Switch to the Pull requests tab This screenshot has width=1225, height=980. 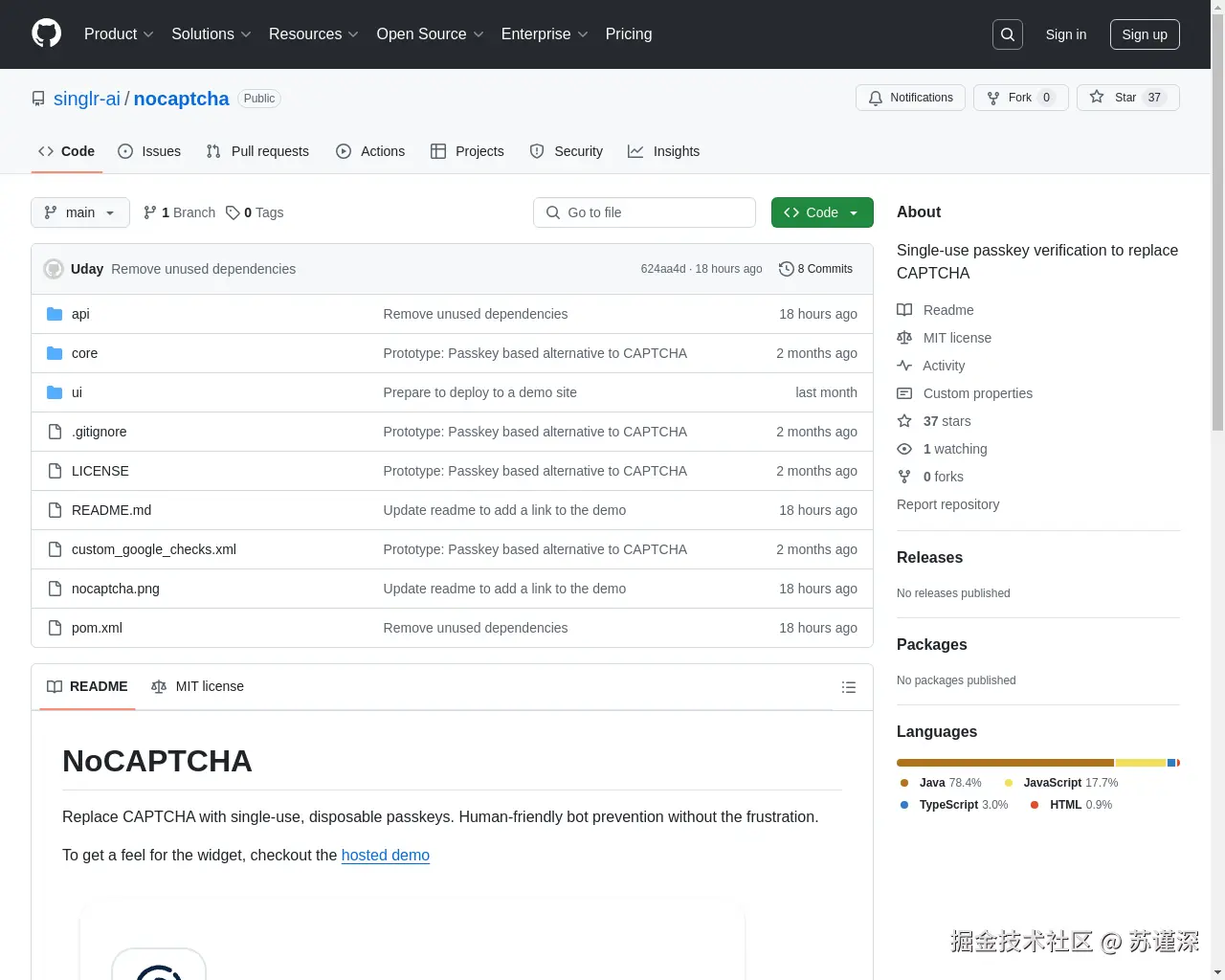click(256, 151)
